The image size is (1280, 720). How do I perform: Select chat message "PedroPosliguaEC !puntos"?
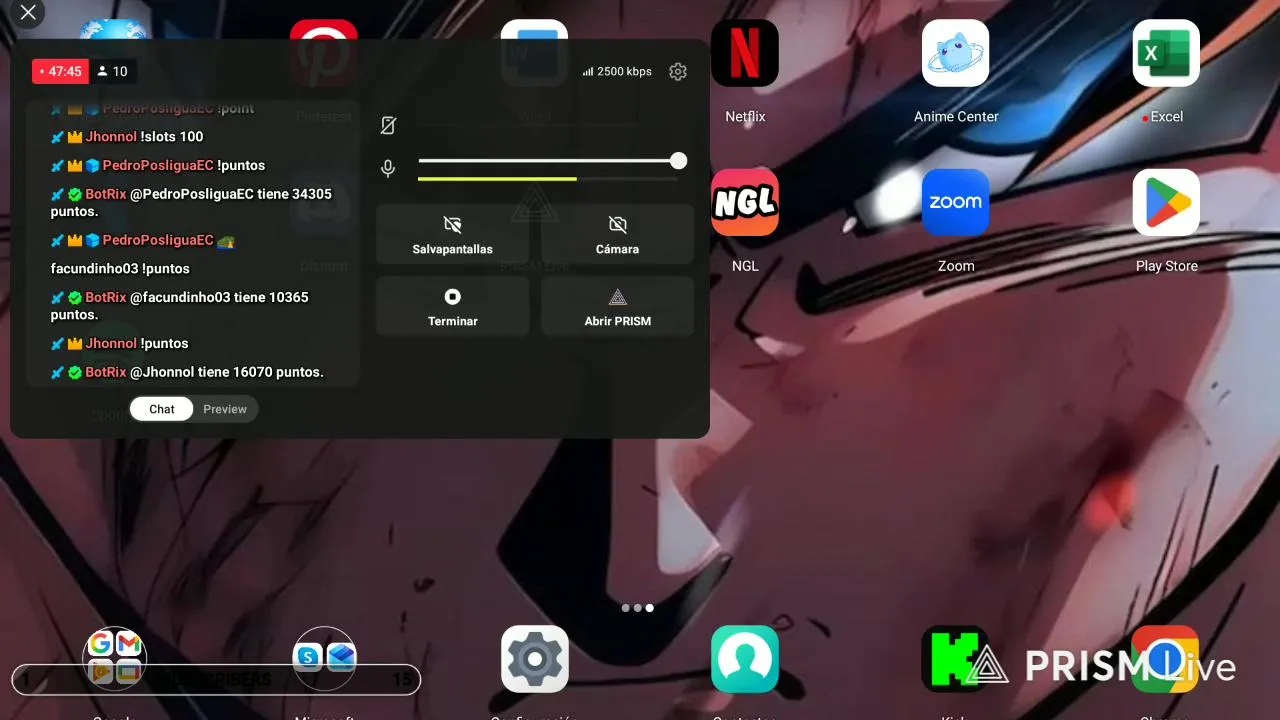tap(158, 166)
